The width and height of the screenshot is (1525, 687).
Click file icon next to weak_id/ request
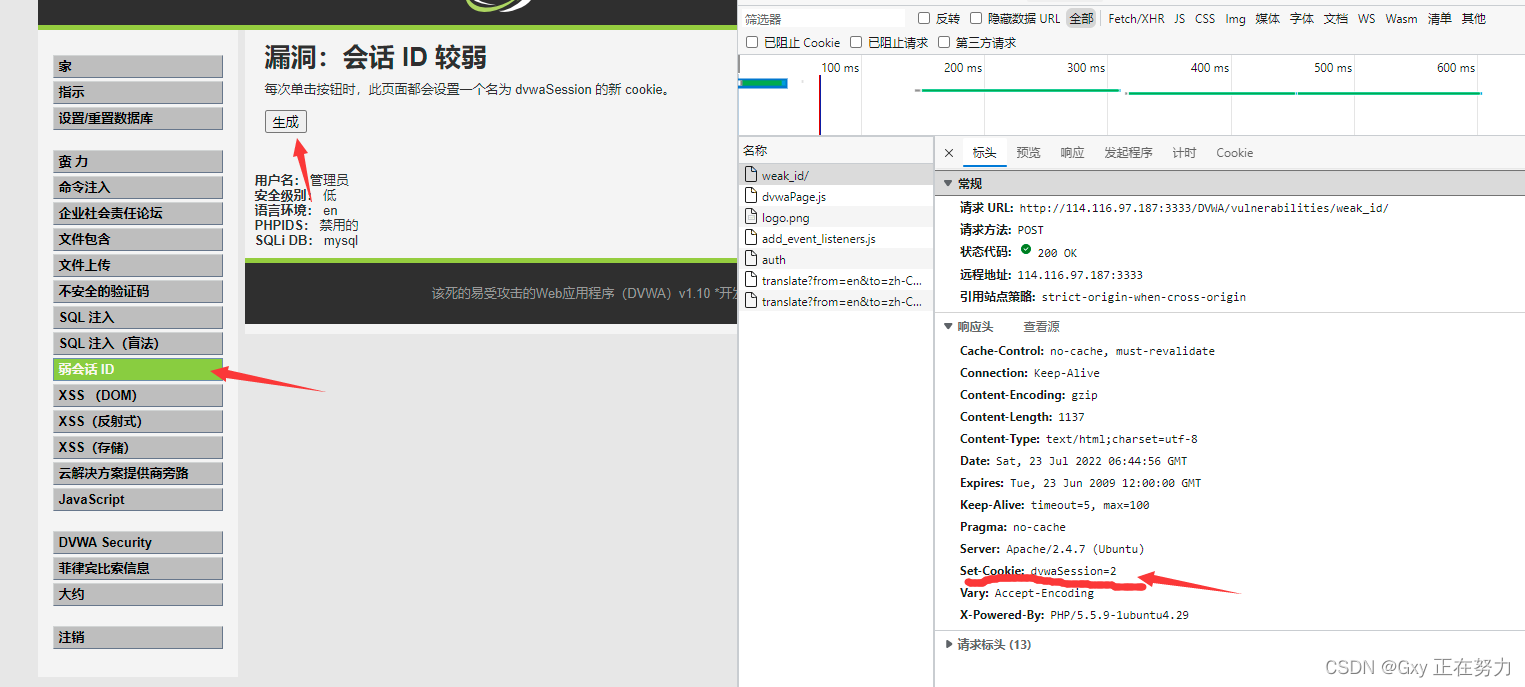tap(752, 175)
